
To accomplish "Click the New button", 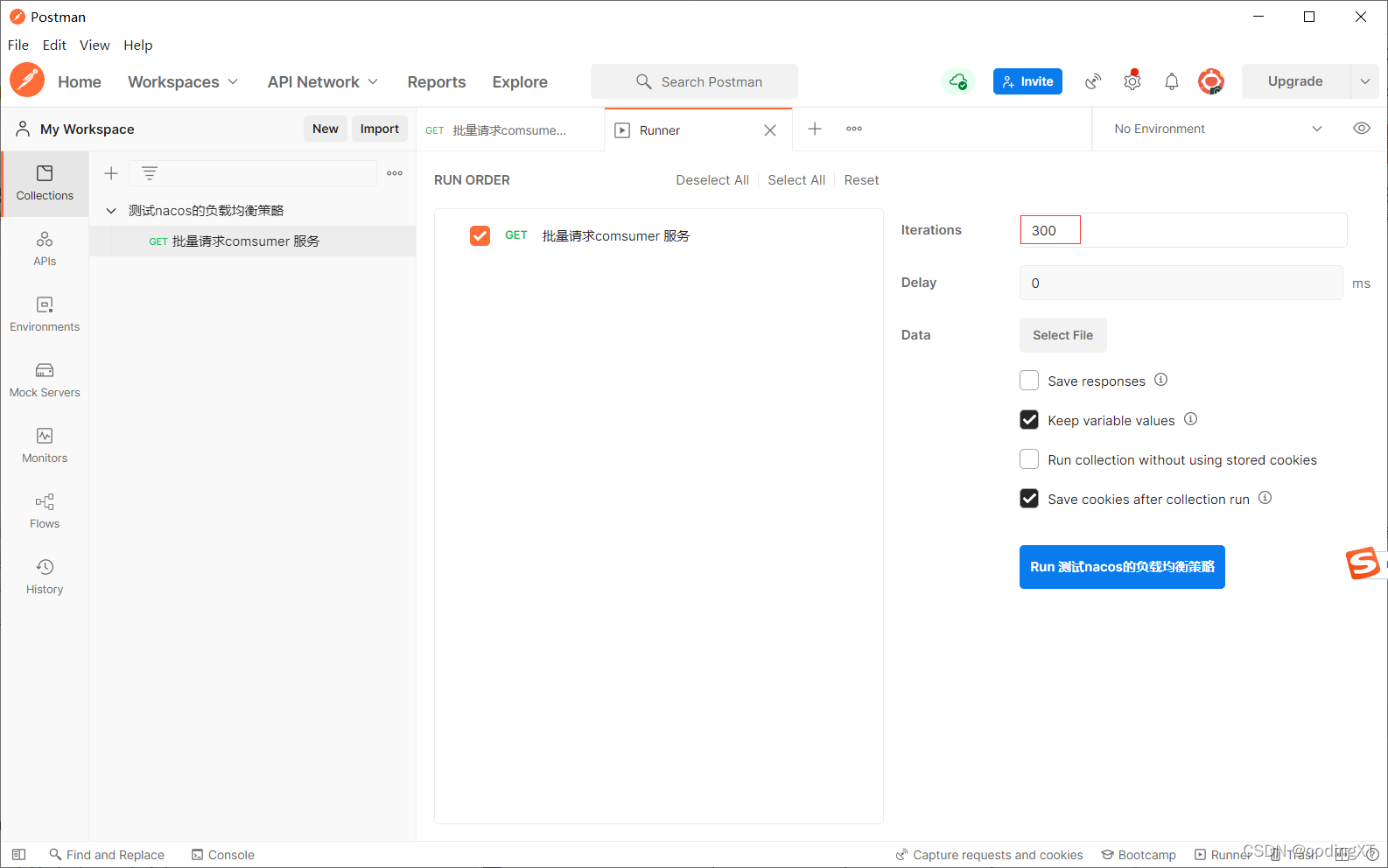I will click(326, 129).
